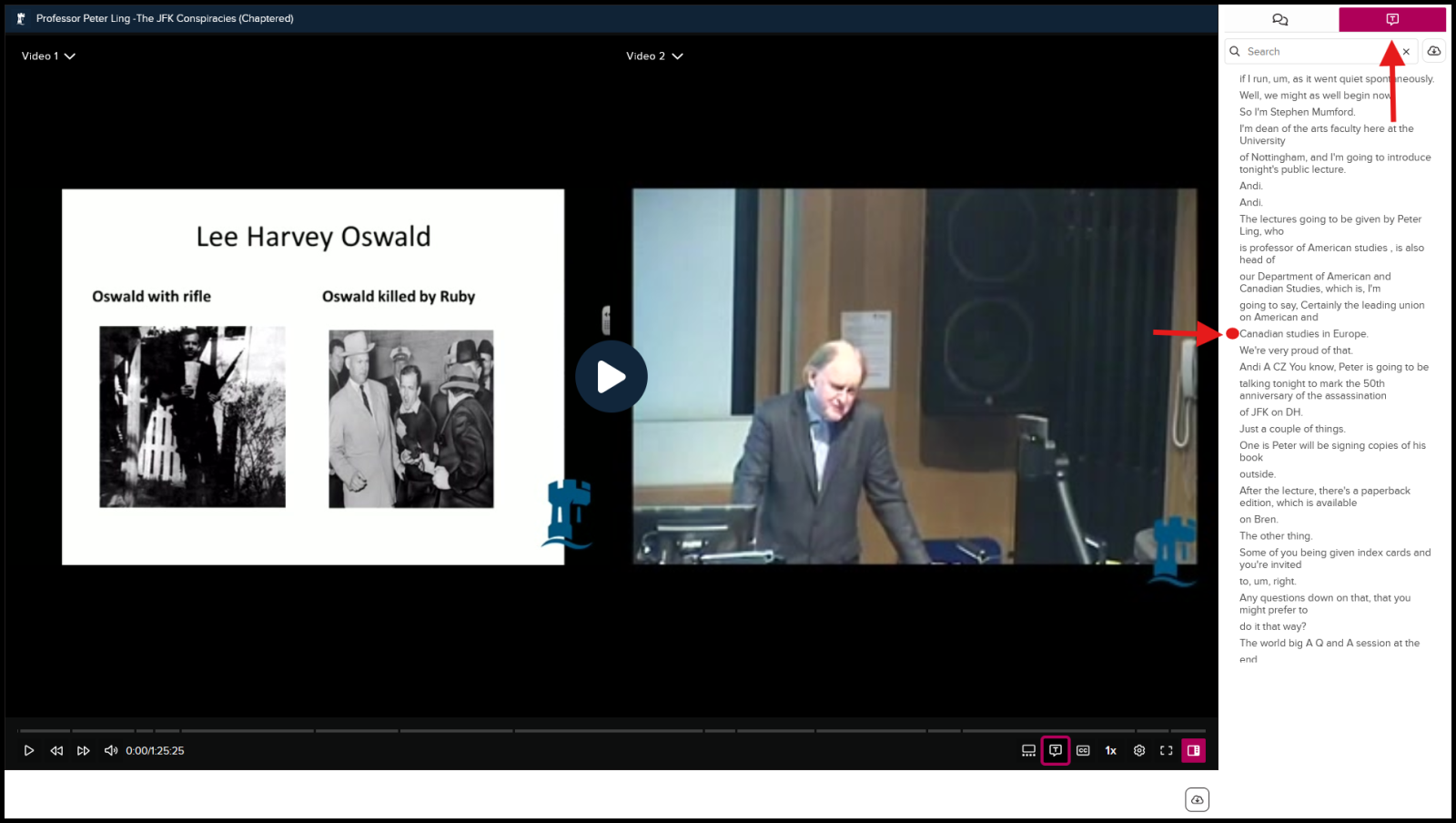This screenshot has width=1456, height=823.
Task: Download transcript using cloud icon beside search
Action: (1434, 51)
